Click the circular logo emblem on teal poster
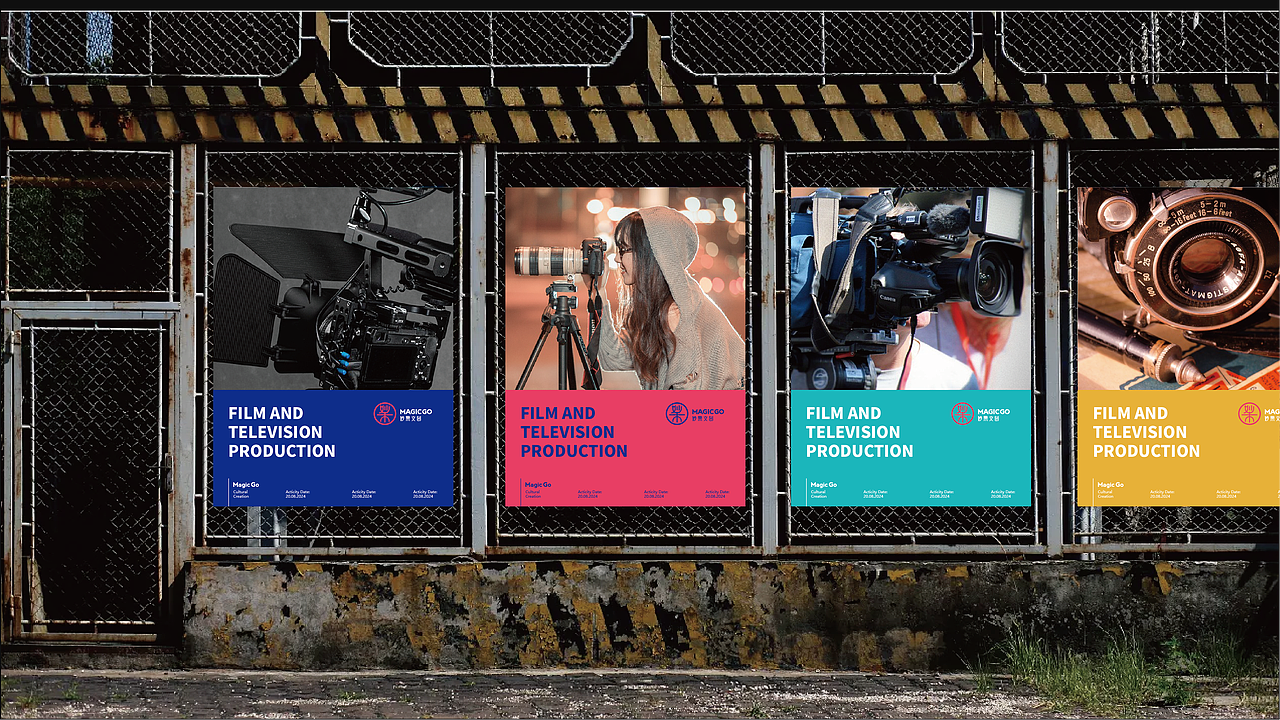The height and width of the screenshot is (720, 1280). 963,413
